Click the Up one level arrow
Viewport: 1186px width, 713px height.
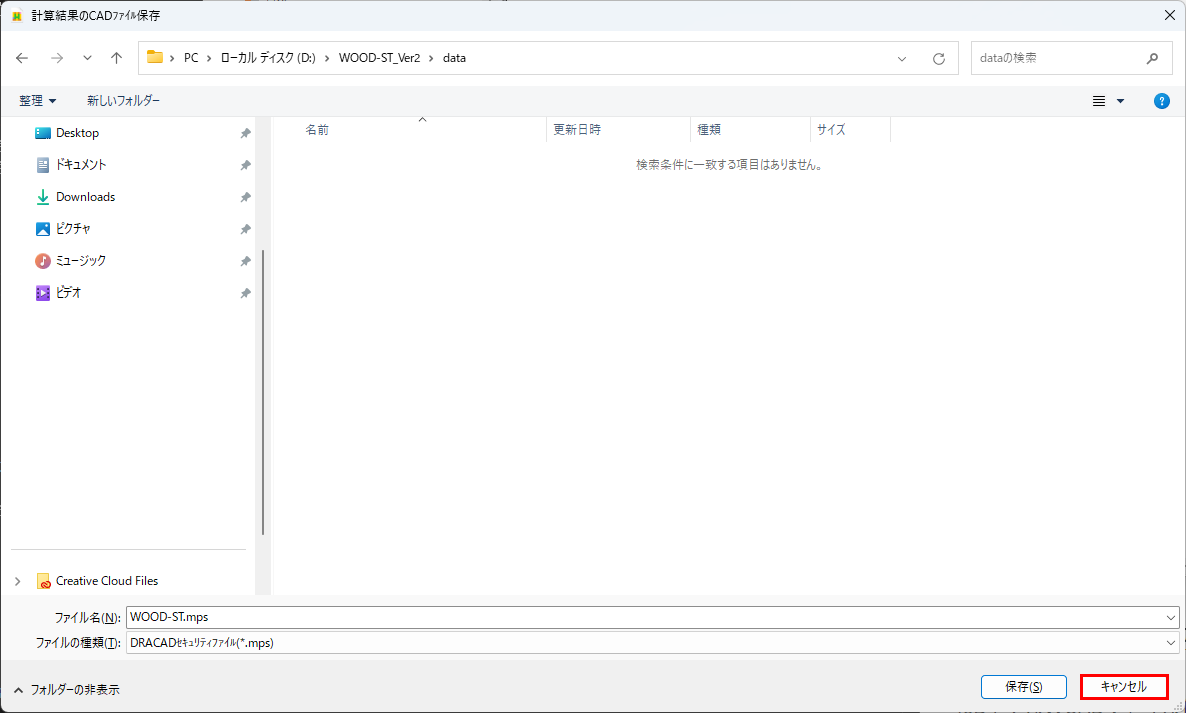point(116,58)
